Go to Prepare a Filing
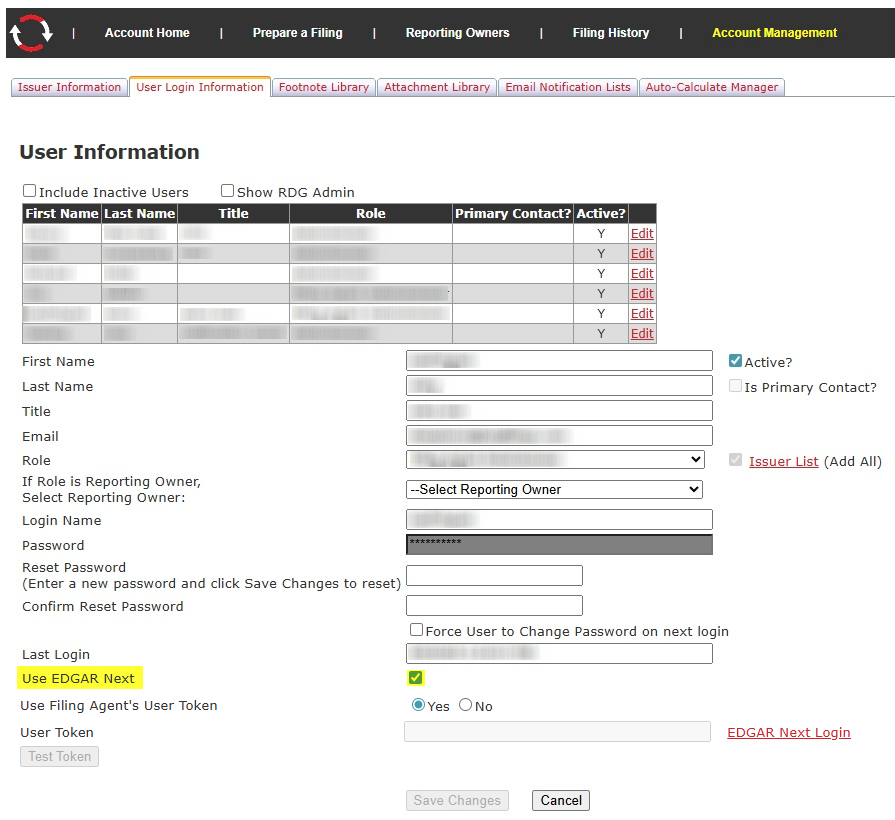This screenshot has width=895, height=820. click(297, 33)
